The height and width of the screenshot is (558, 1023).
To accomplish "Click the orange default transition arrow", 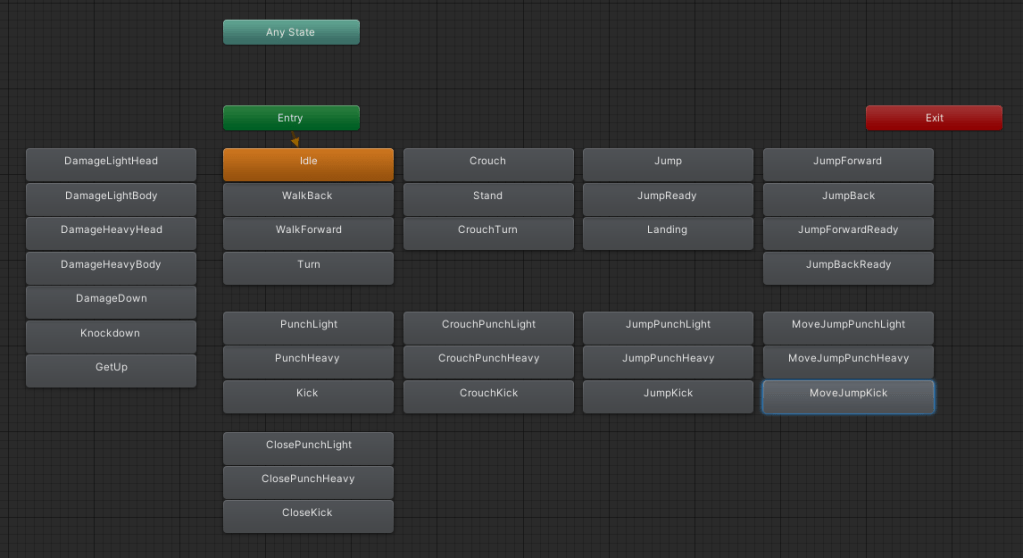I will point(295,141).
